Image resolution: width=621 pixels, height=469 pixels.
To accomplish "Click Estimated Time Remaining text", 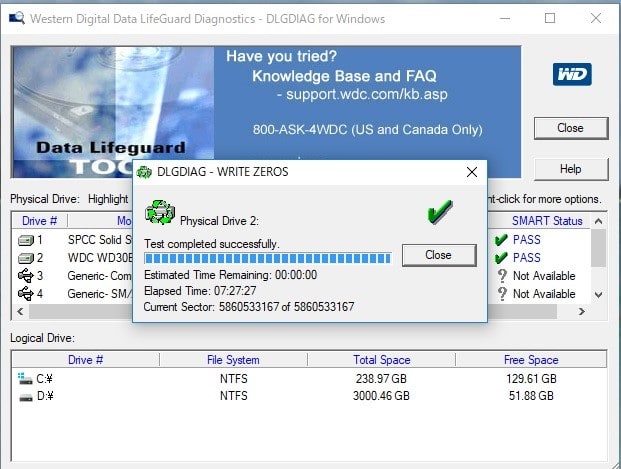I will [230, 275].
